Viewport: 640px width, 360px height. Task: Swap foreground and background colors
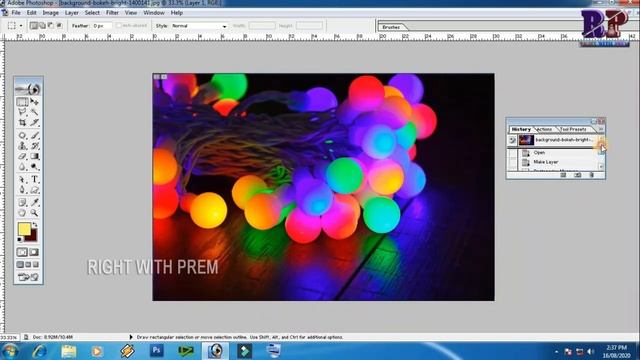tap(35, 224)
